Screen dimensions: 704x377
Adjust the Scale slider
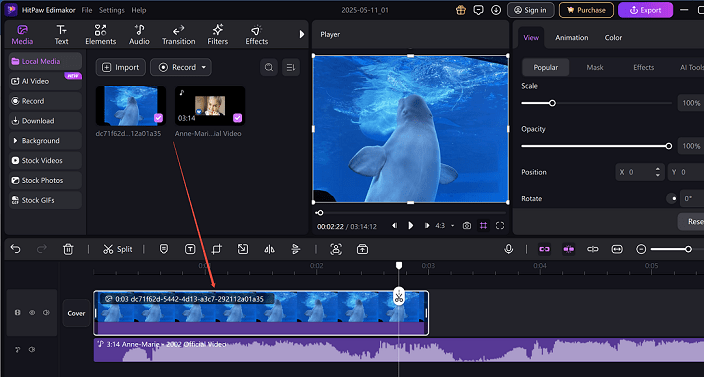[552, 103]
